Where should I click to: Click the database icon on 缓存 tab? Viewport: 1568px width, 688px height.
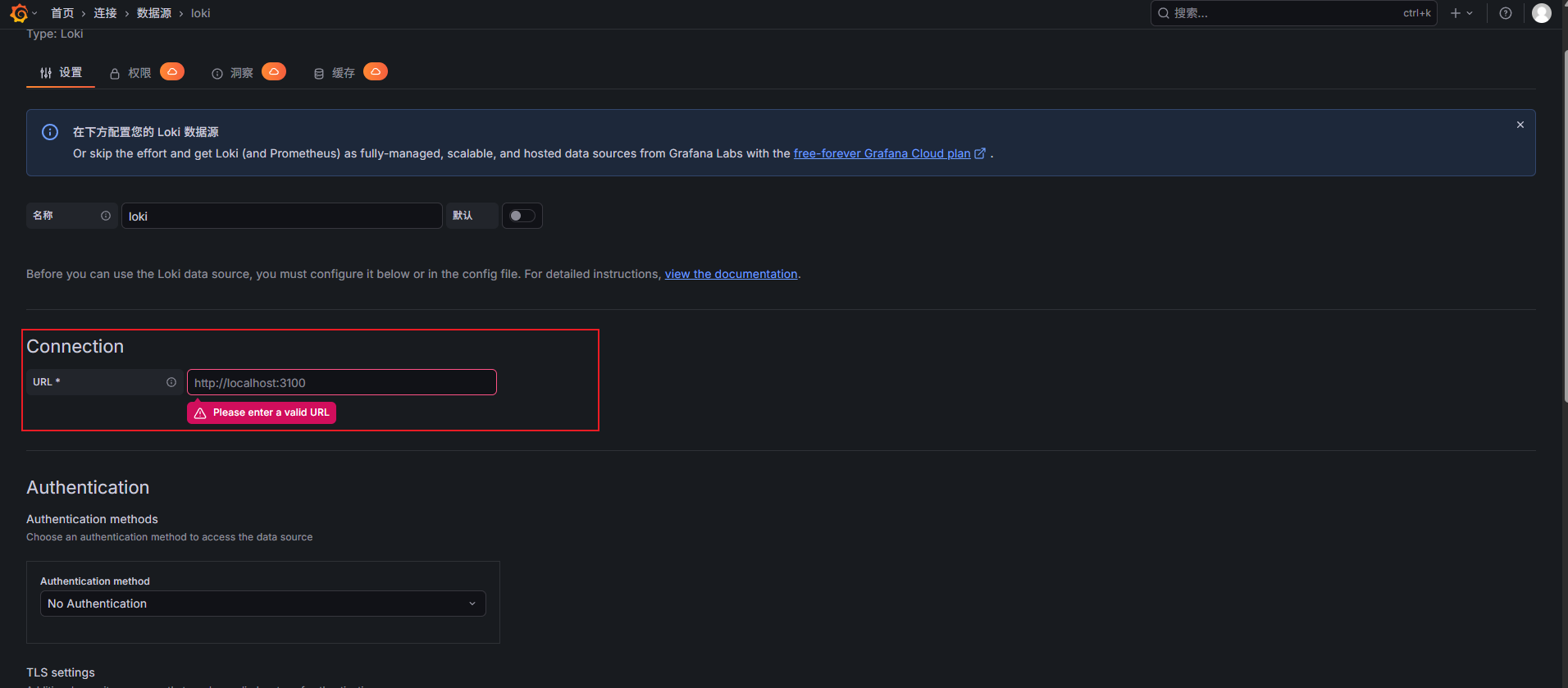pyautogui.click(x=319, y=74)
